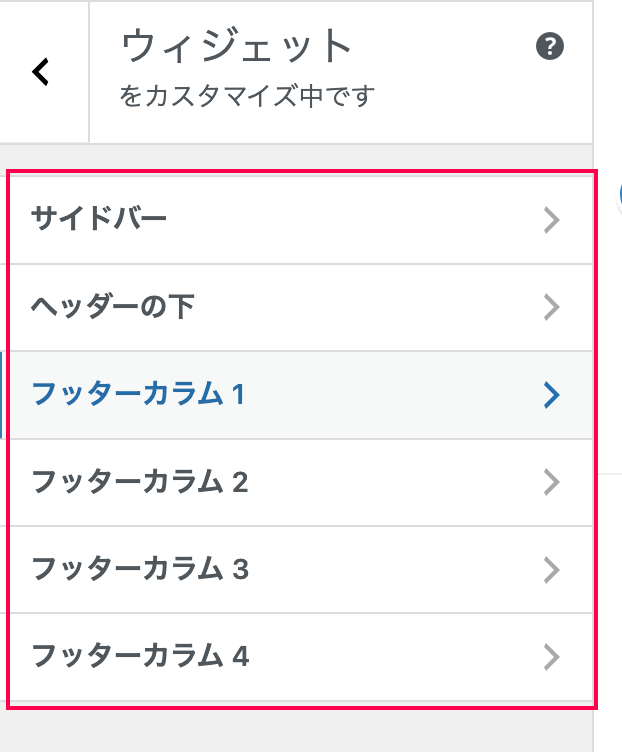
Task: Open the help question mark icon
Action: coord(550,46)
